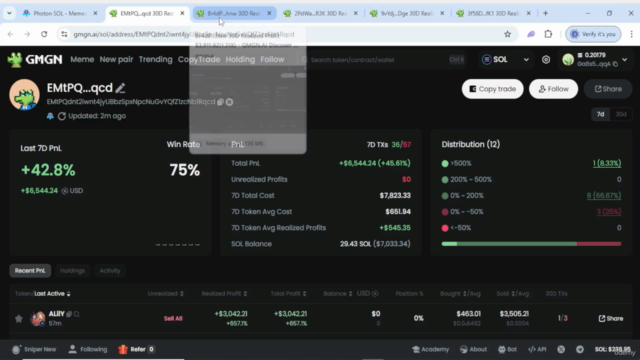Open About in footer
The width and height of the screenshot is (640, 360).
click(473, 349)
